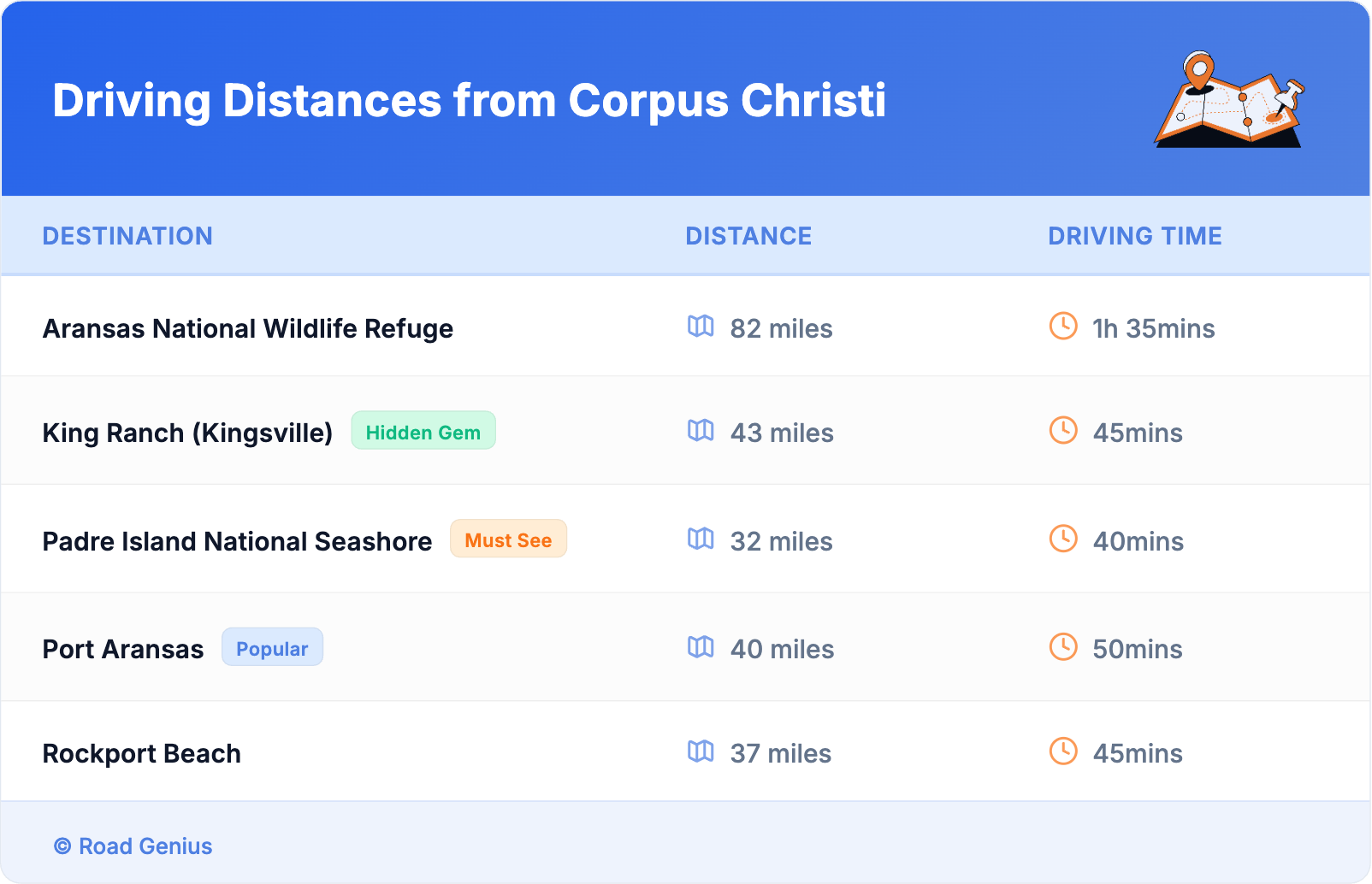The height and width of the screenshot is (884, 1372).
Task: Click the map illustration icon in header
Action: tap(1229, 100)
